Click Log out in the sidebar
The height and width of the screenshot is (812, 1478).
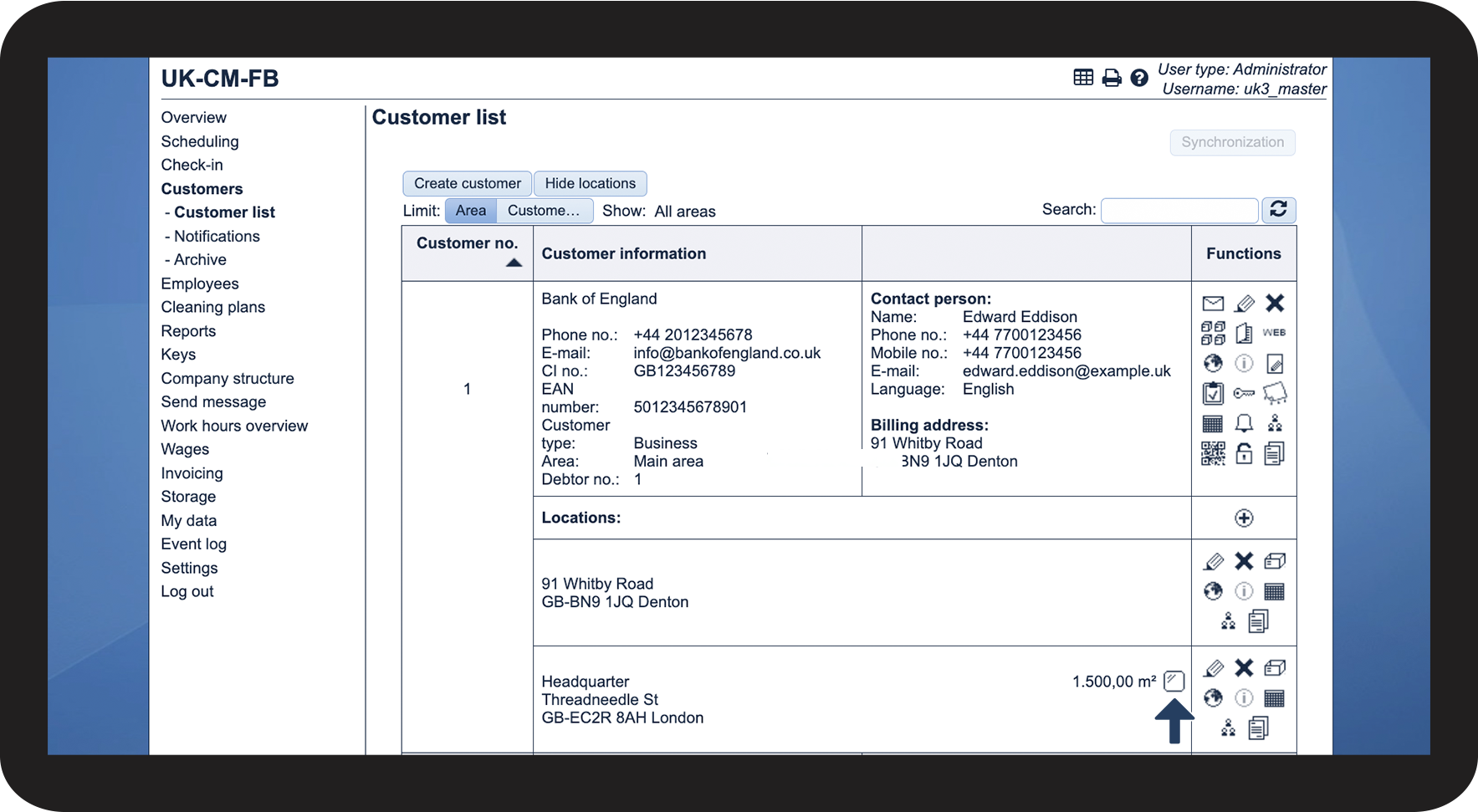[x=187, y=591]
